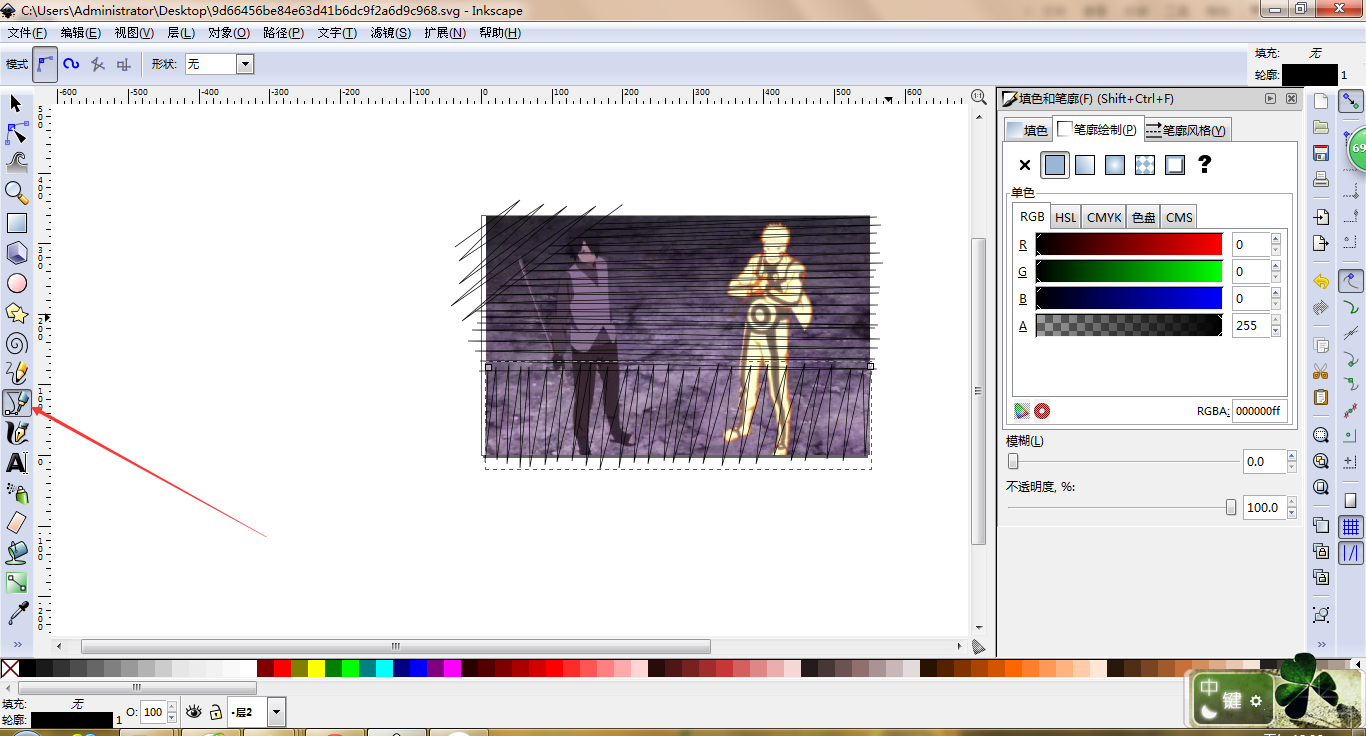Select the Zoom magnifier tool
The height and width of the screenshot is (736, 1366).
16,192
